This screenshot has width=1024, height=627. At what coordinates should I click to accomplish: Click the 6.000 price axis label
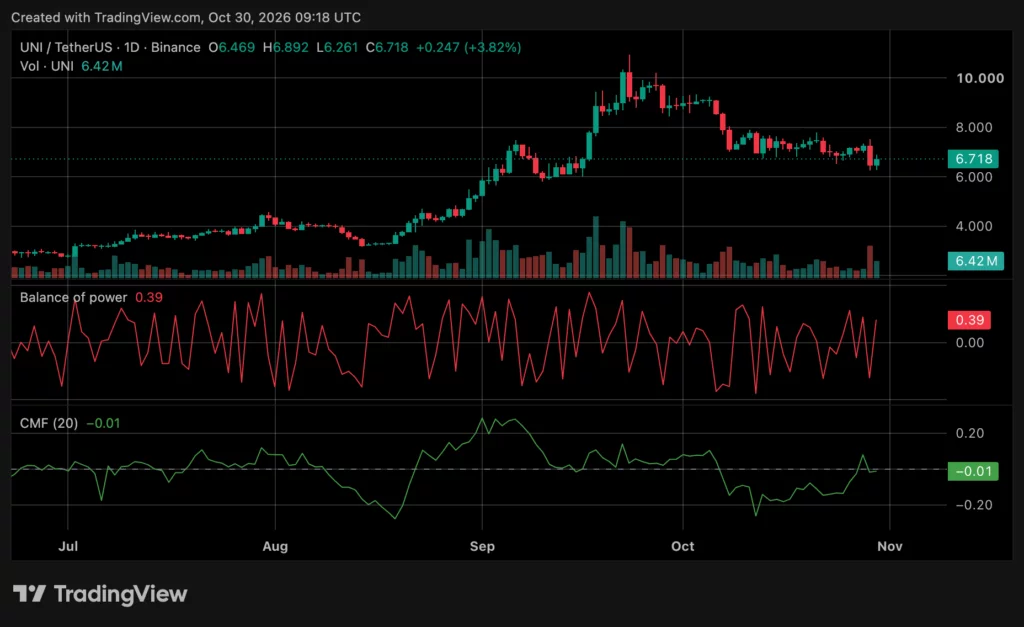coord(974,177)
